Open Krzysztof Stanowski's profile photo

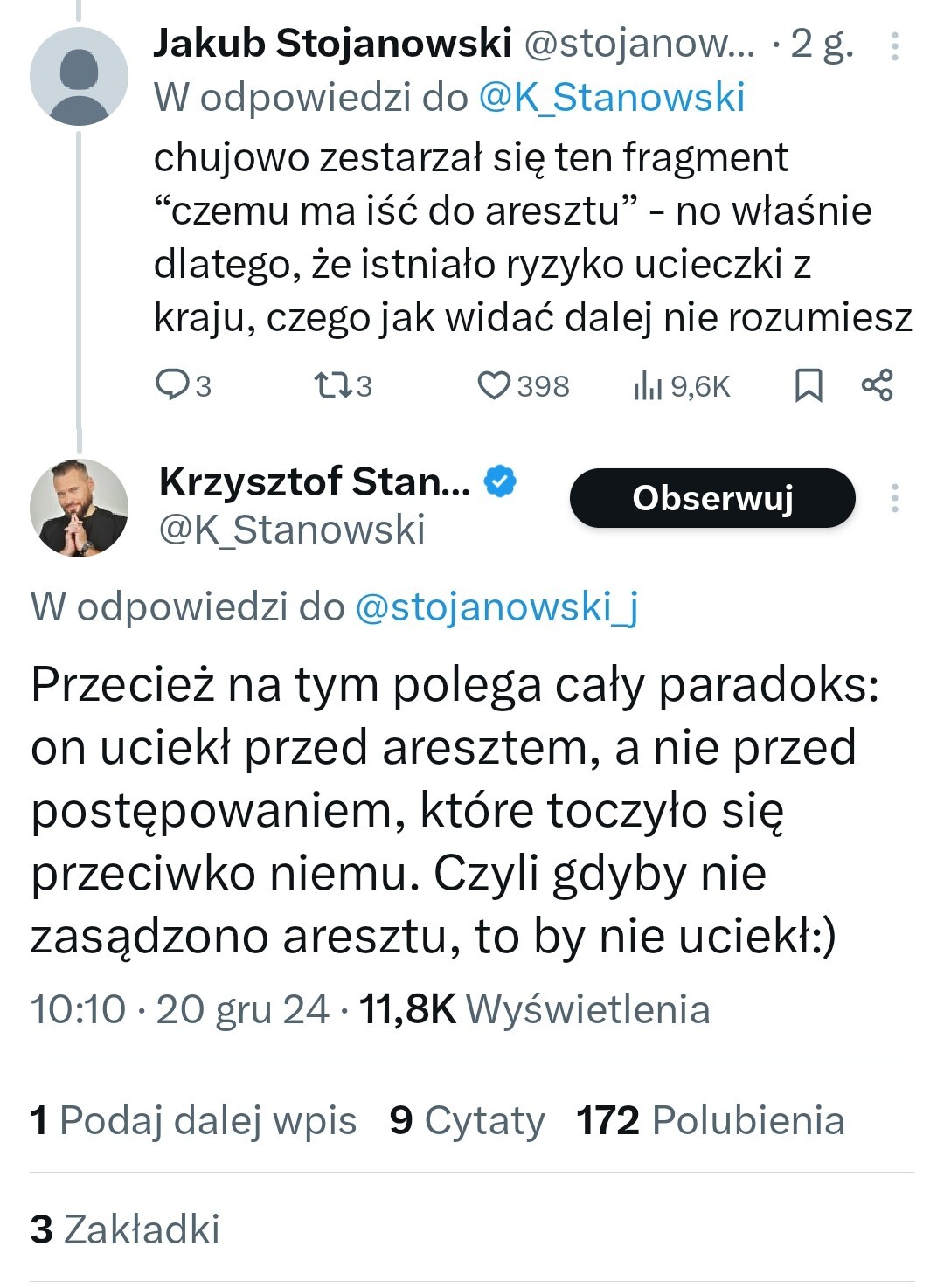(79, 508)
